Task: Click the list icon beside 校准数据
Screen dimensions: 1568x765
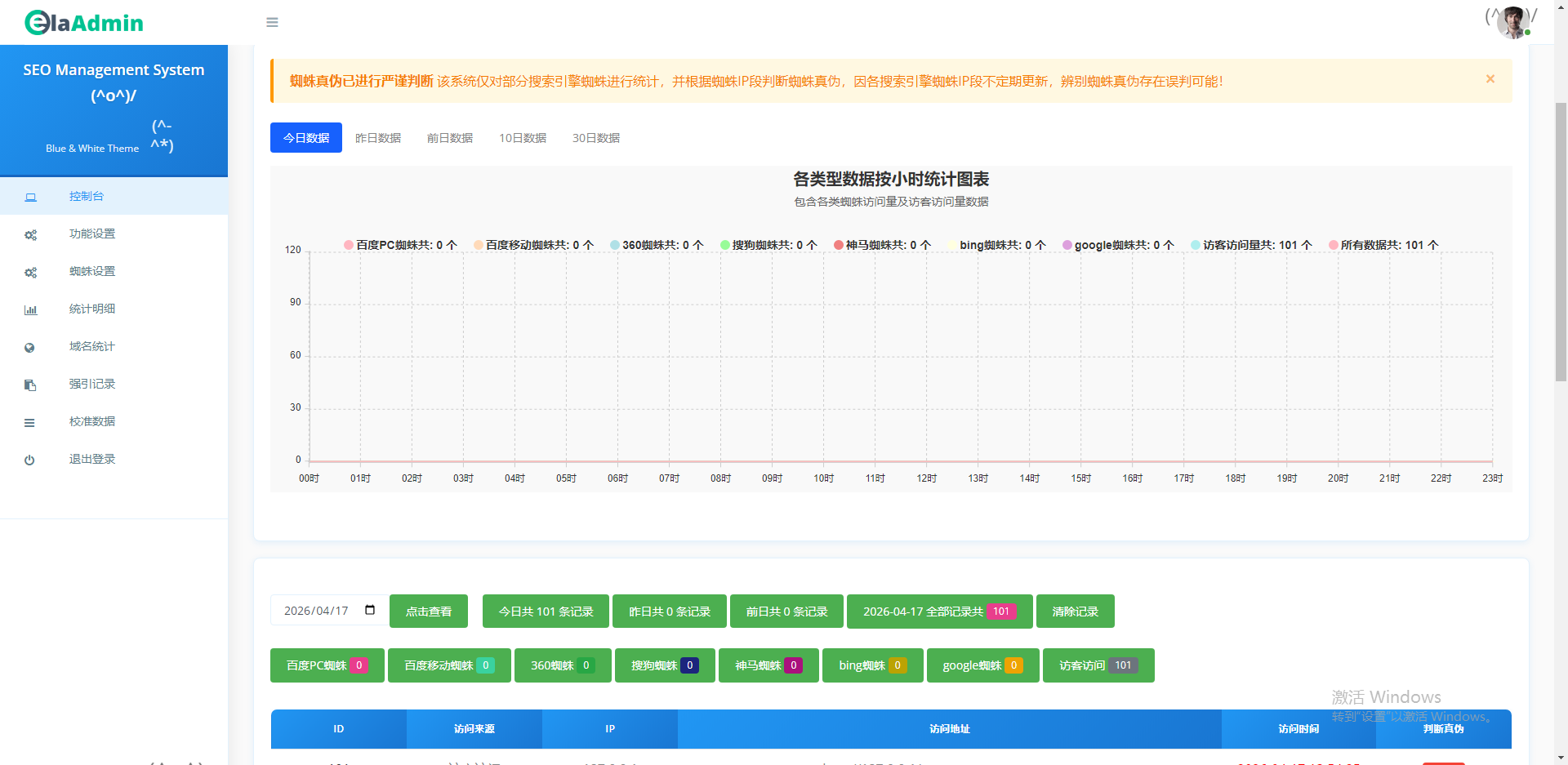Action: [x=30, y=423]
